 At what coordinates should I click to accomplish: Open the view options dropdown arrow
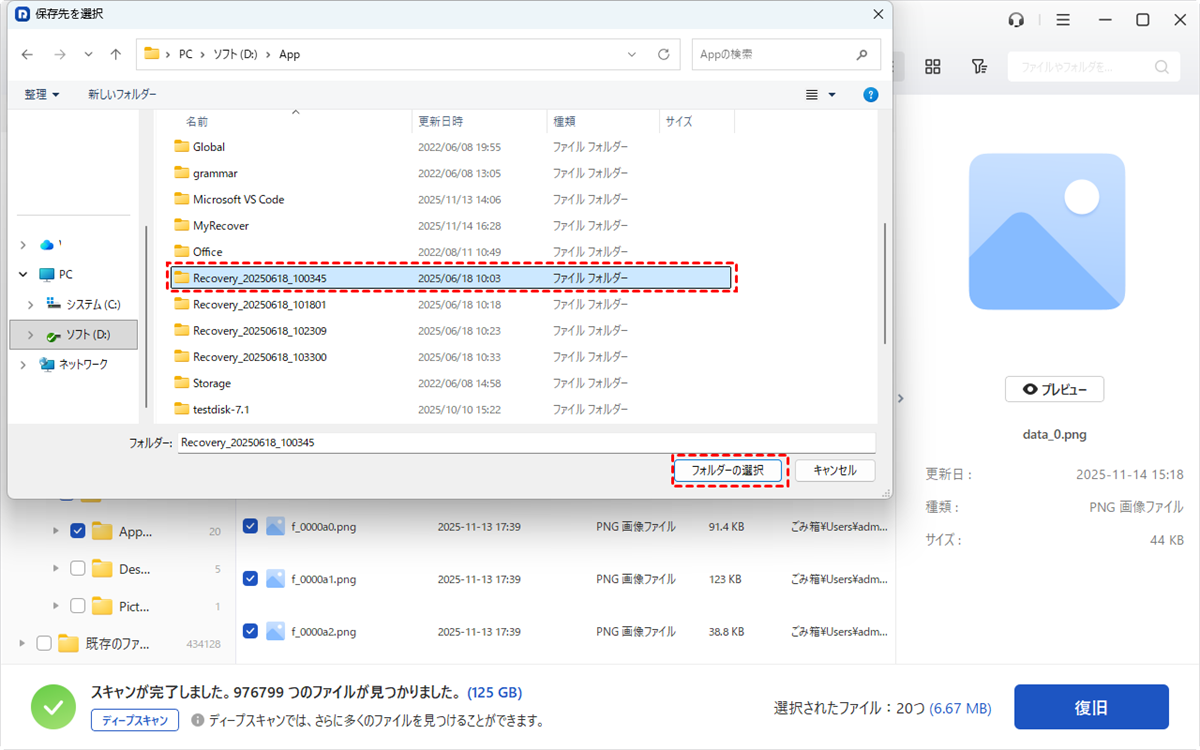pos(832,94)
